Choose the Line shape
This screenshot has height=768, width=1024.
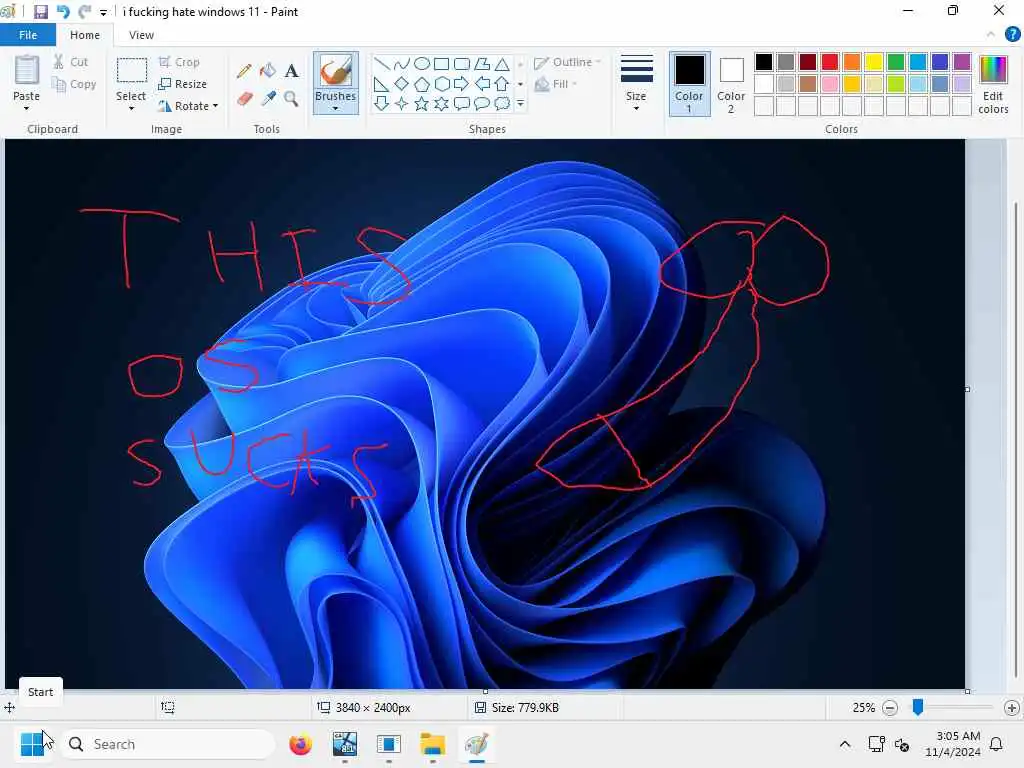[382, 63]
